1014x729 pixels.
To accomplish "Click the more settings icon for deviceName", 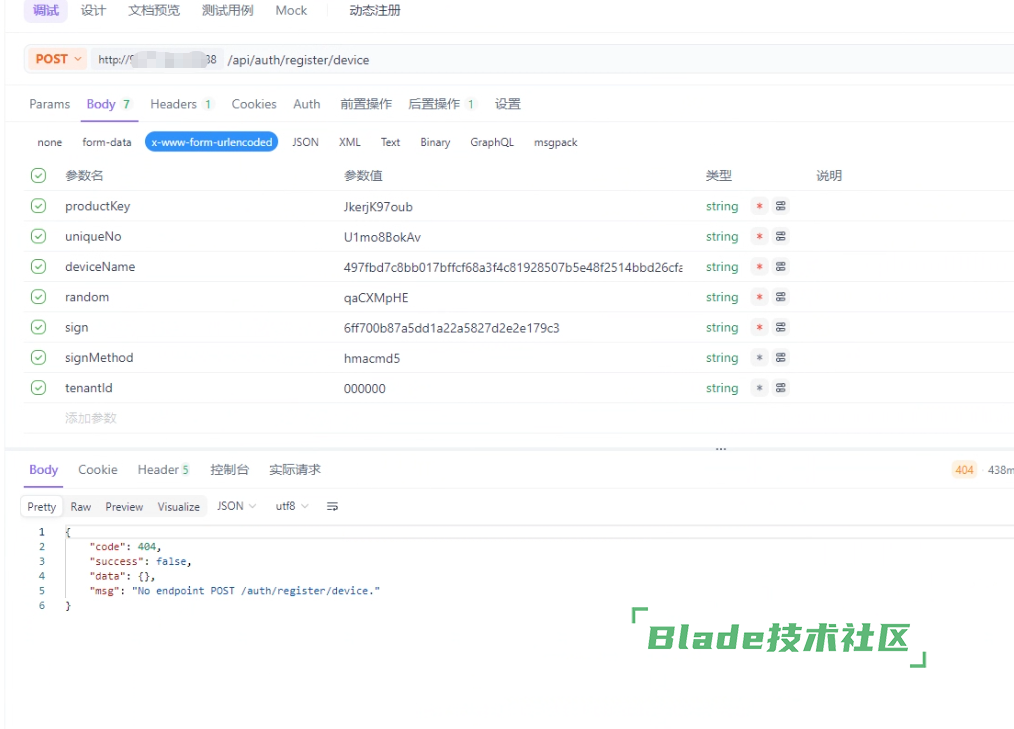I will point(781,267).
